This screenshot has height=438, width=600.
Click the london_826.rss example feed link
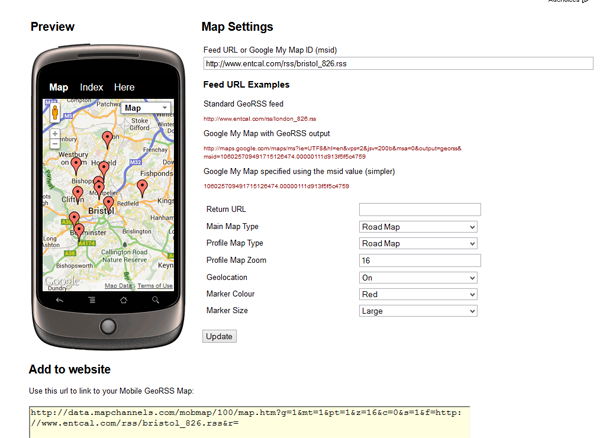260,119
